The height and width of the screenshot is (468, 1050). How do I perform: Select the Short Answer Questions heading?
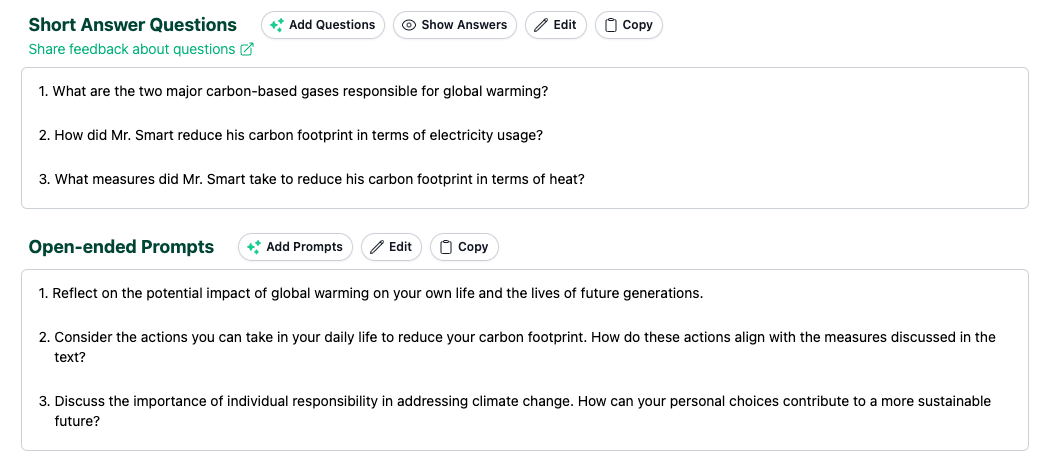point(133,25)
